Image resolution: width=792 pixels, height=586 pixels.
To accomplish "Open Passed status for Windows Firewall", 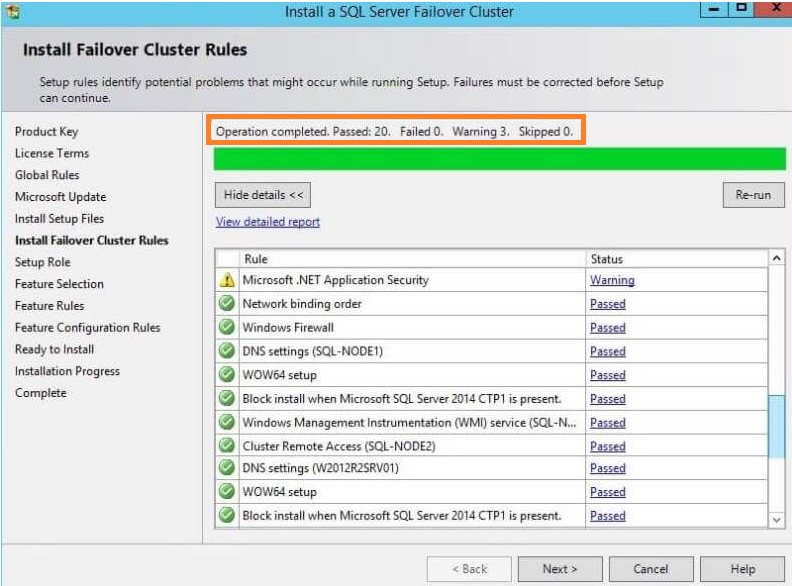I will click(x=608, y=327).
